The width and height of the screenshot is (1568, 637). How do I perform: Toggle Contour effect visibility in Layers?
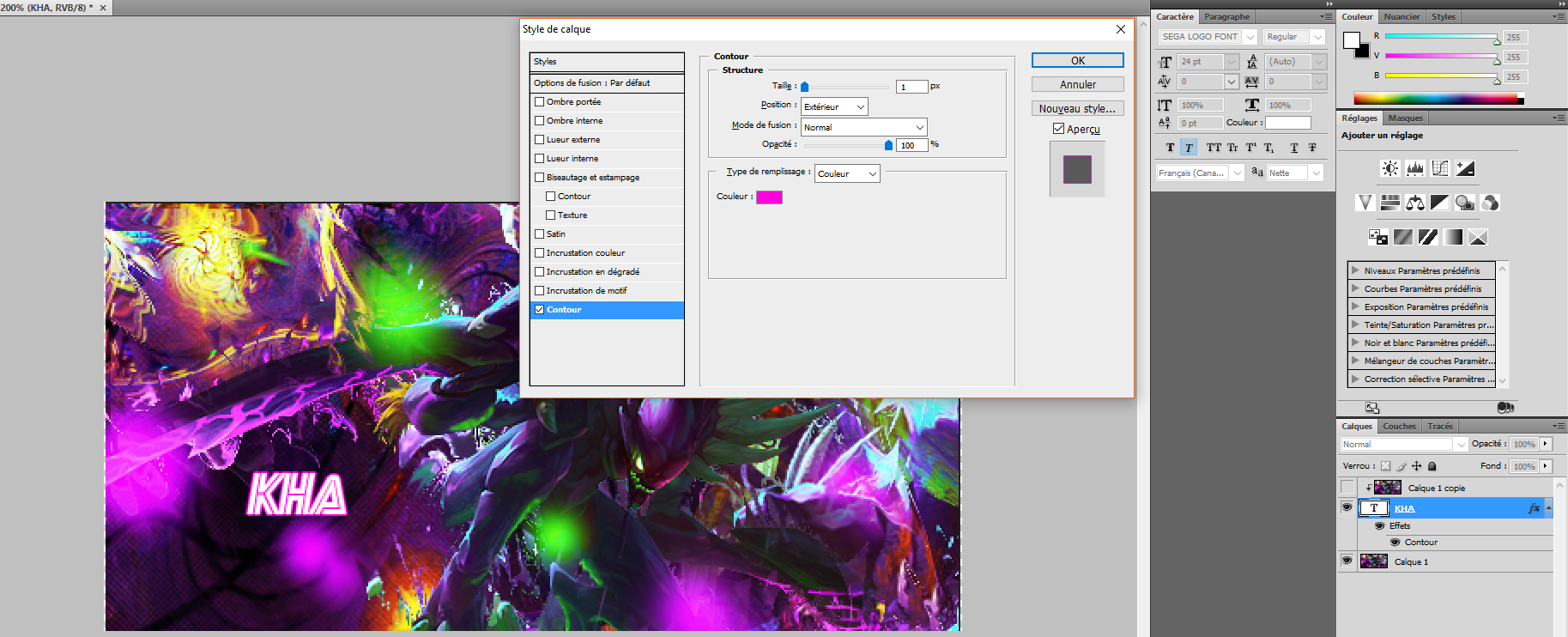[x=1395, y=542]
